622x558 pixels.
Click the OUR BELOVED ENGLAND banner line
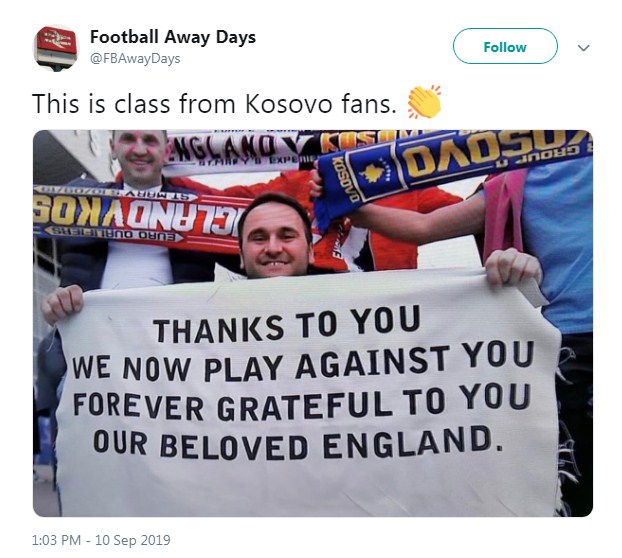pyautogui.click(x=298, y=443)
